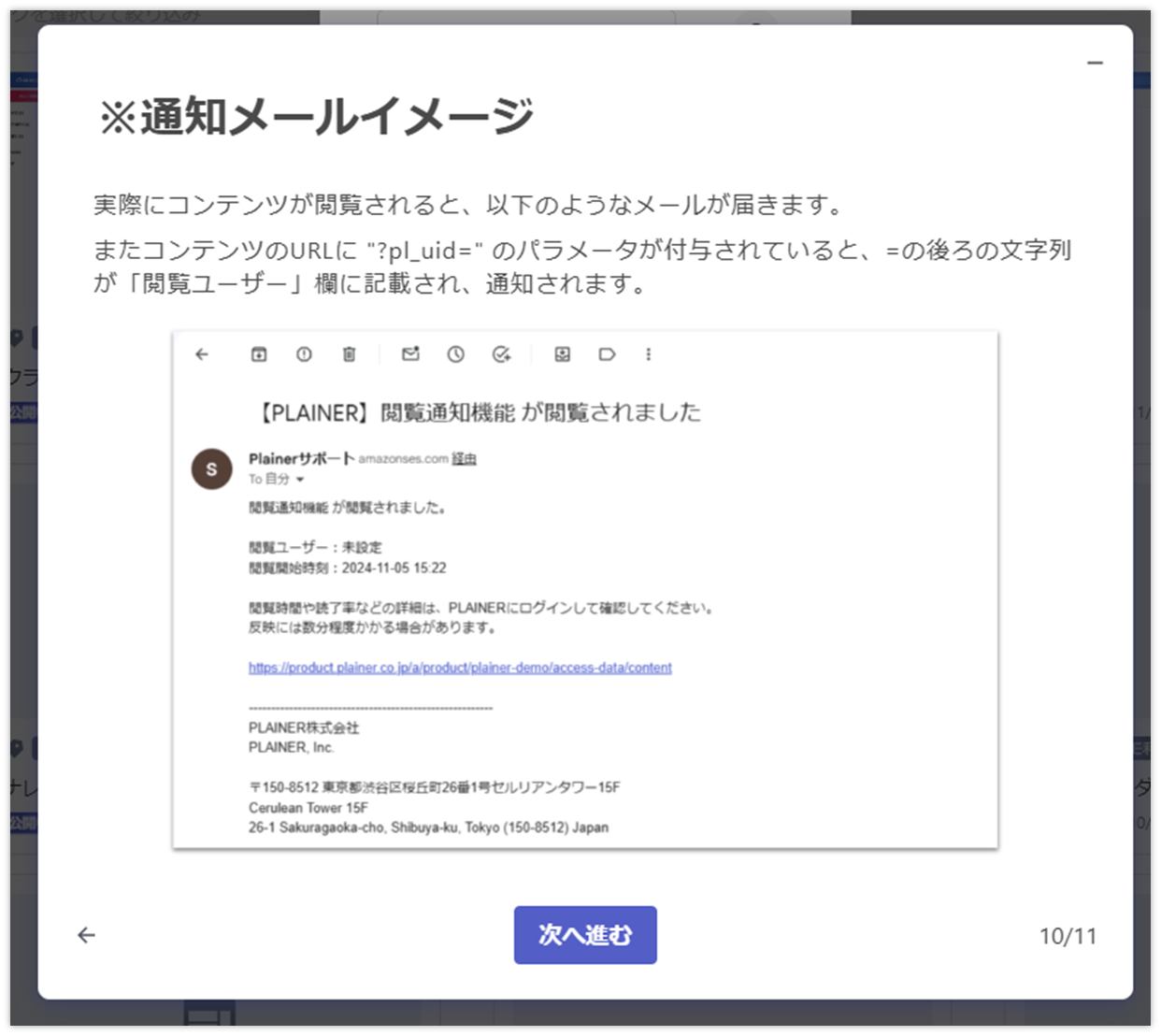This screenshot has height=1036, width=1161.
Task: Expand the 'To 自分' recipient dropdown arrow
Action: click(x=300, y=480)
